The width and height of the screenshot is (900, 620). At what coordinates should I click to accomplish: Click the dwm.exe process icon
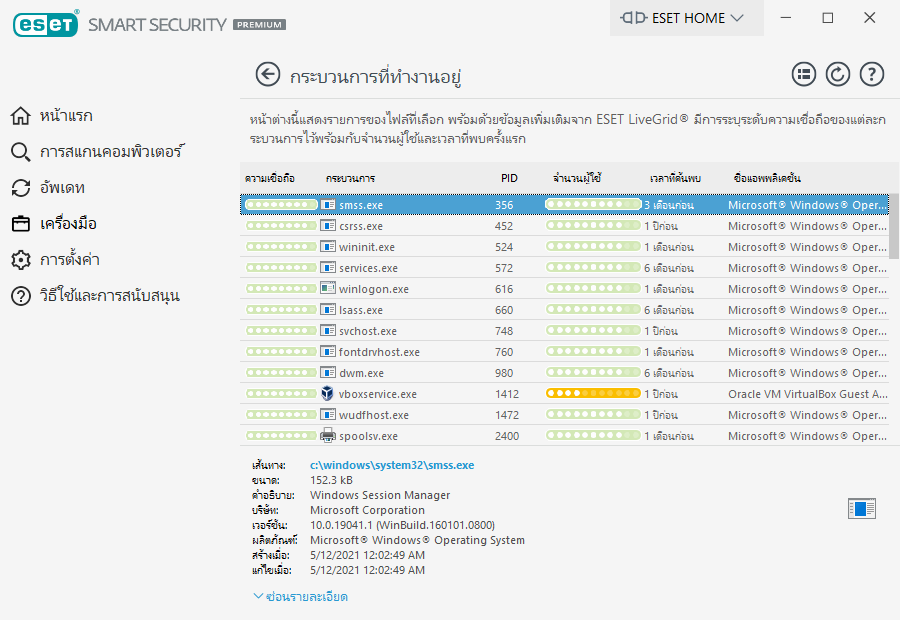coord(328,373)
